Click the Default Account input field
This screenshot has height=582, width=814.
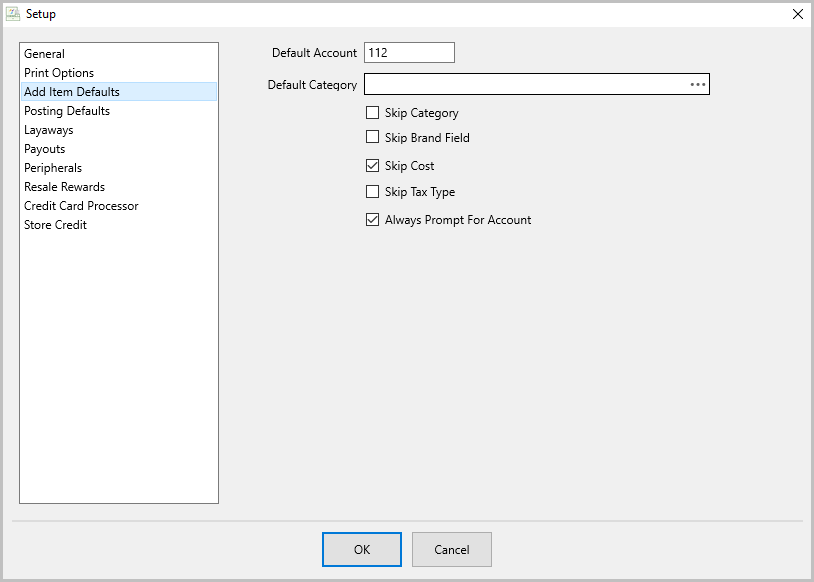click(409, 52)
